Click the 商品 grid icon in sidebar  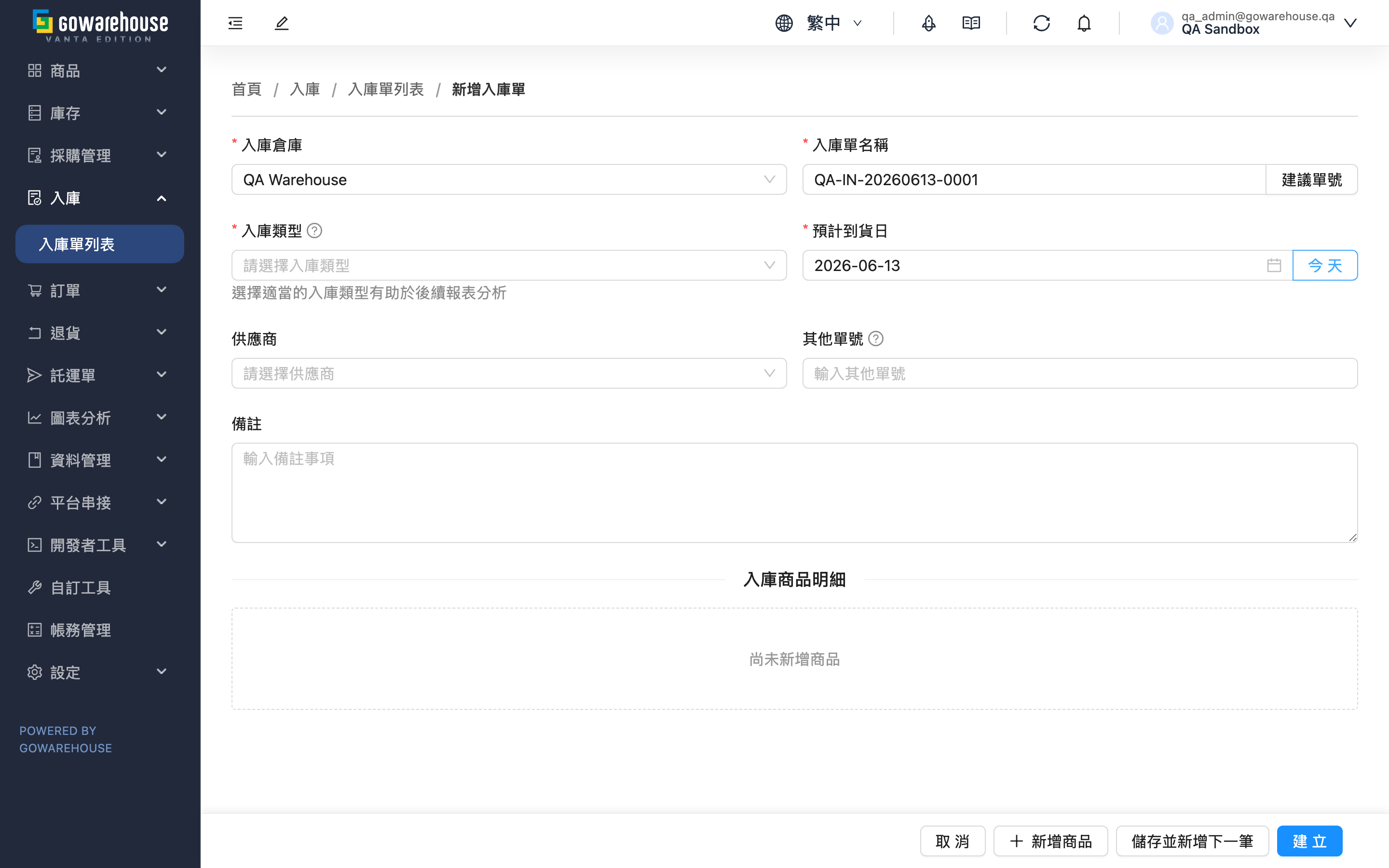[x=34, y=70]
